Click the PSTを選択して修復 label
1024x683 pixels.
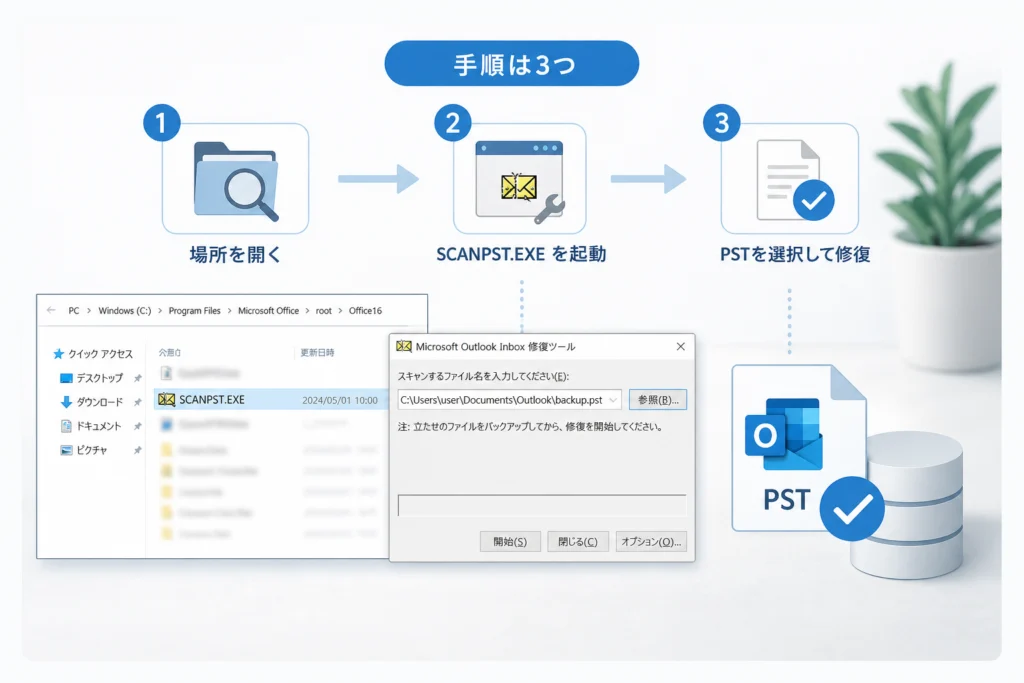tap(795, 254)
